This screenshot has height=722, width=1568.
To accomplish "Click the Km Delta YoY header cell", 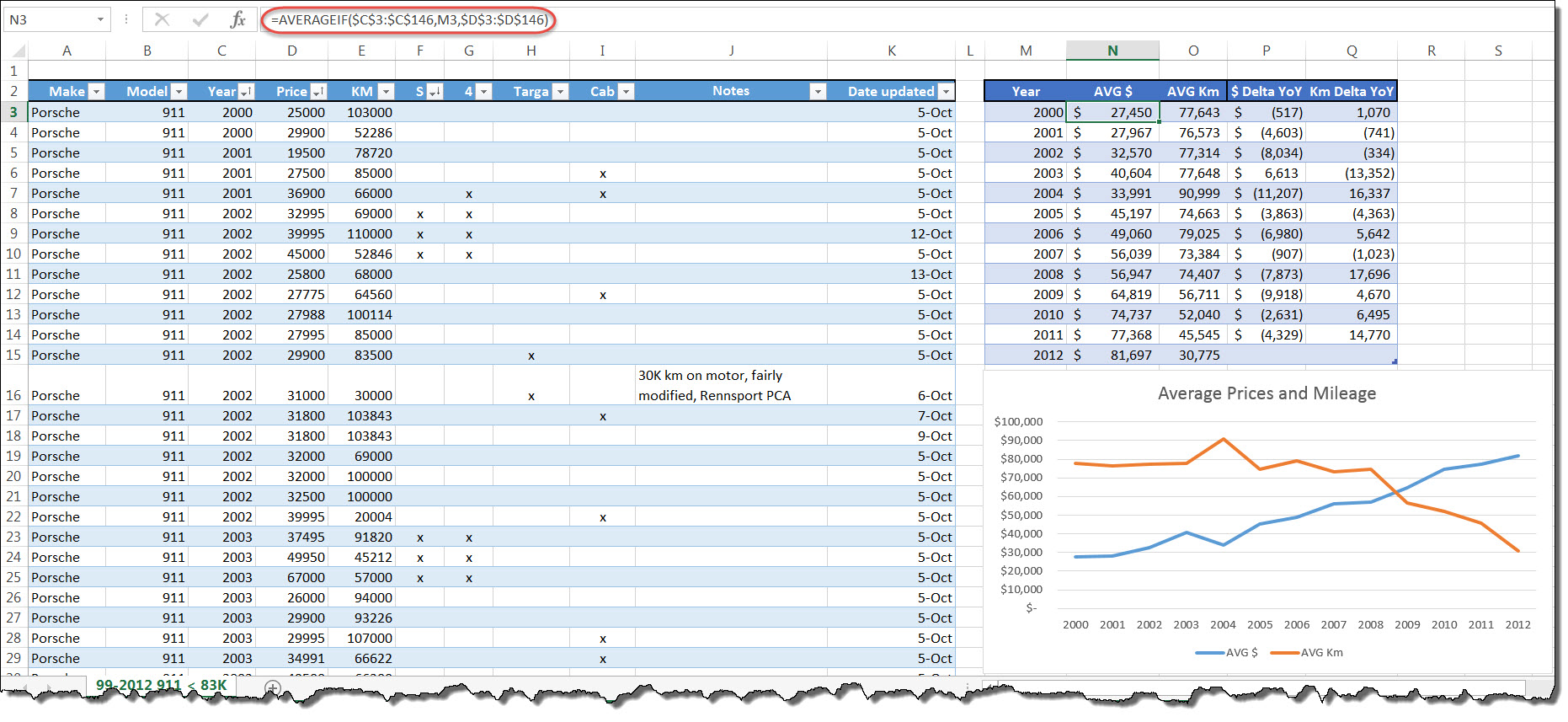I will coord(1351,91).
